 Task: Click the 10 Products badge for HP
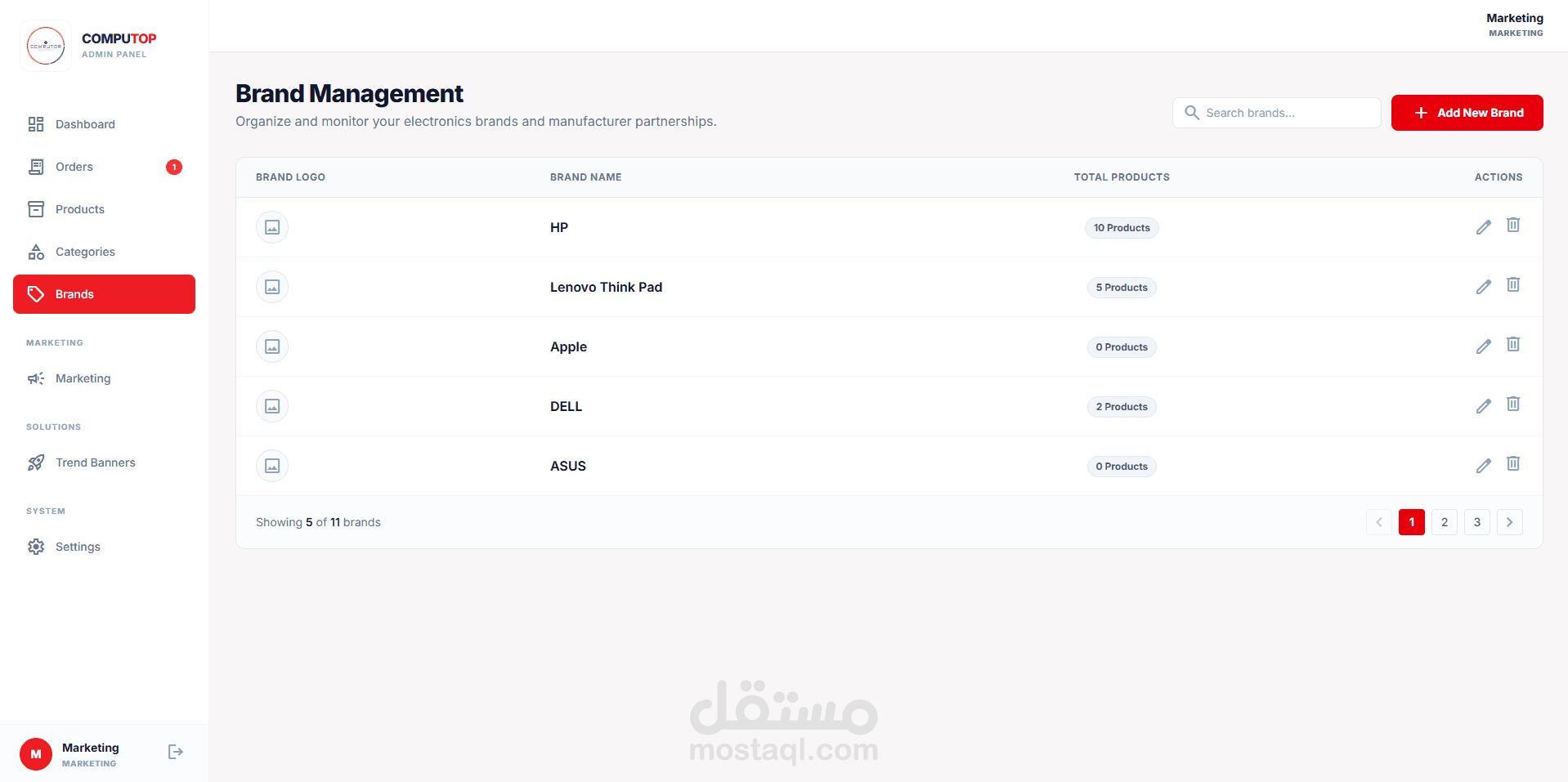(1122, 228)
